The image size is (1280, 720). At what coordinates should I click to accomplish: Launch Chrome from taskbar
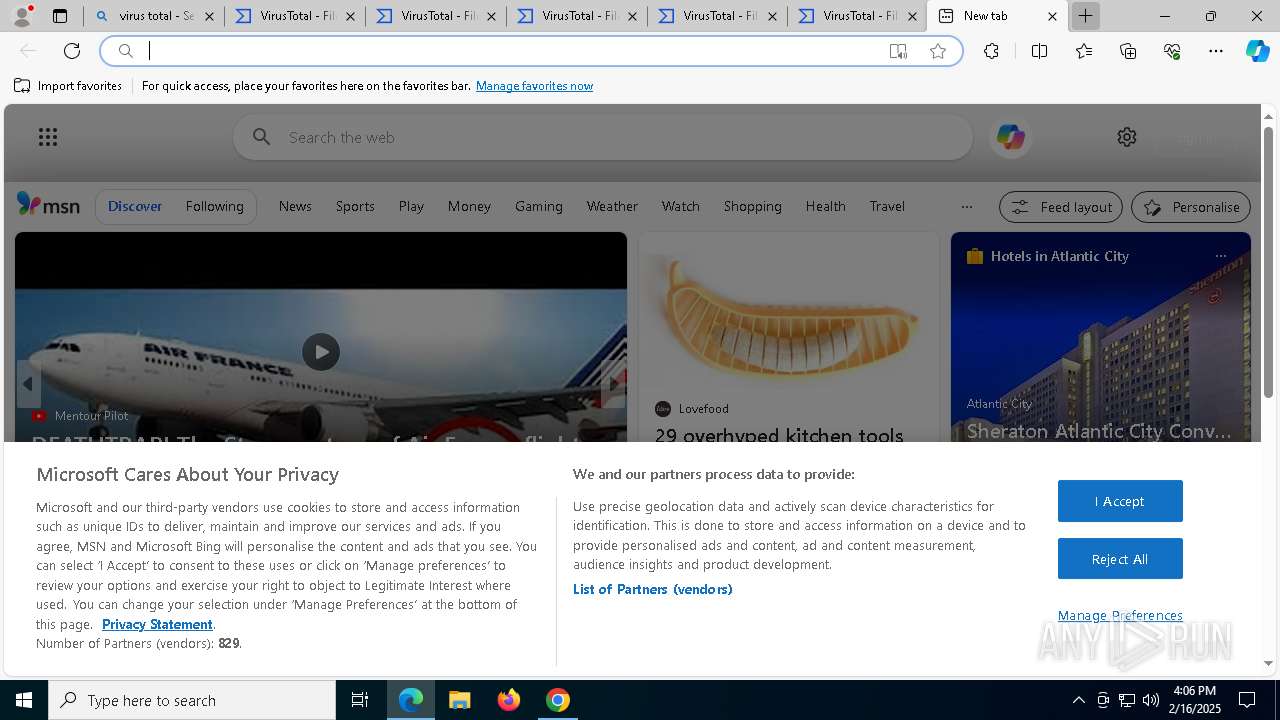pos(558,700)
